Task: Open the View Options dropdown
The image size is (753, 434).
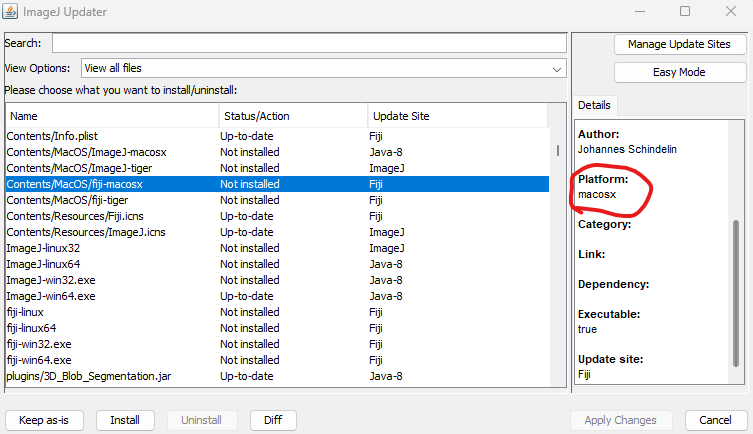Action: coord(324,68)
